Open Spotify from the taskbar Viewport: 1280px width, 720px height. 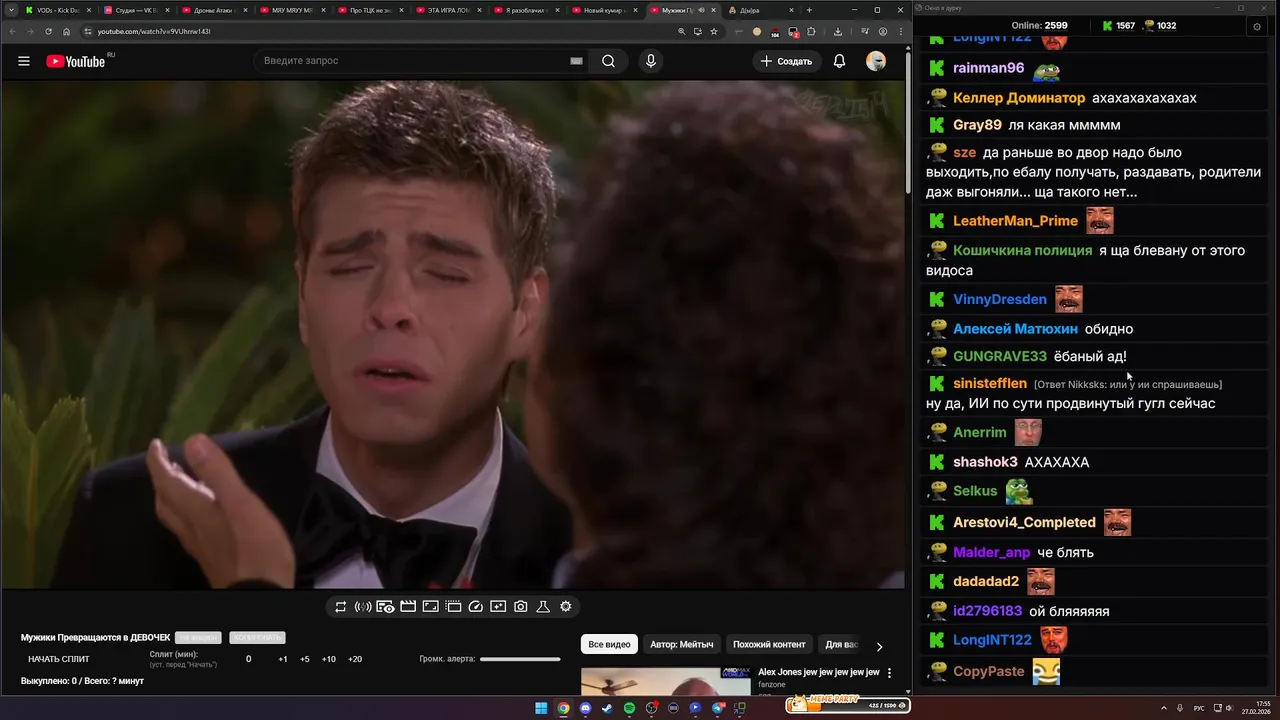629,708
